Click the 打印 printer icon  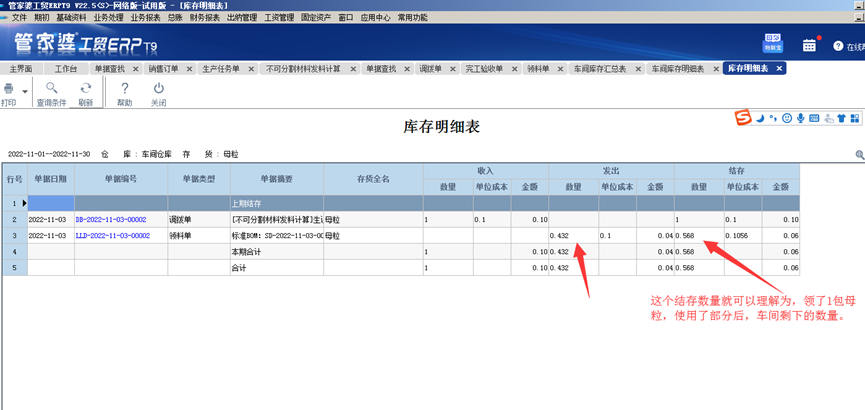pyautogui.click(x=8, y=89)
